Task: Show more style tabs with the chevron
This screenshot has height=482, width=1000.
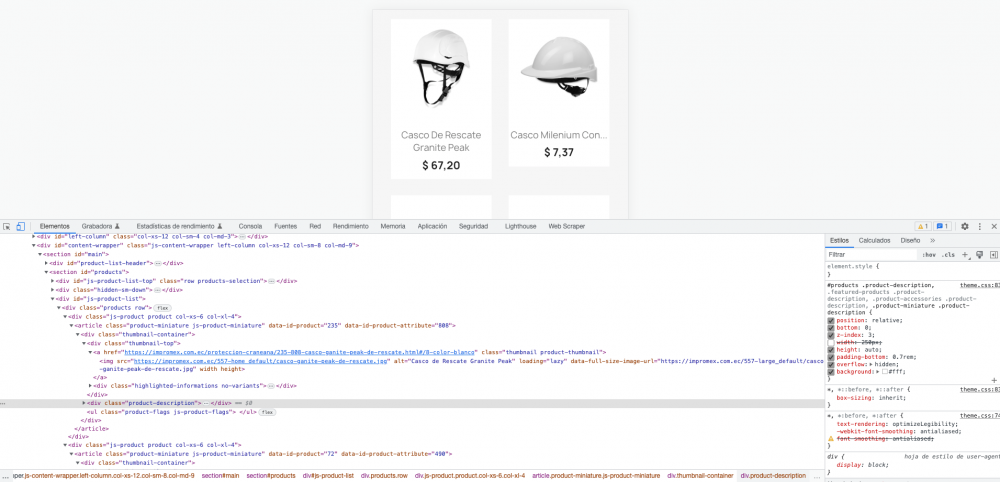Action: click(x=932, y=240)
